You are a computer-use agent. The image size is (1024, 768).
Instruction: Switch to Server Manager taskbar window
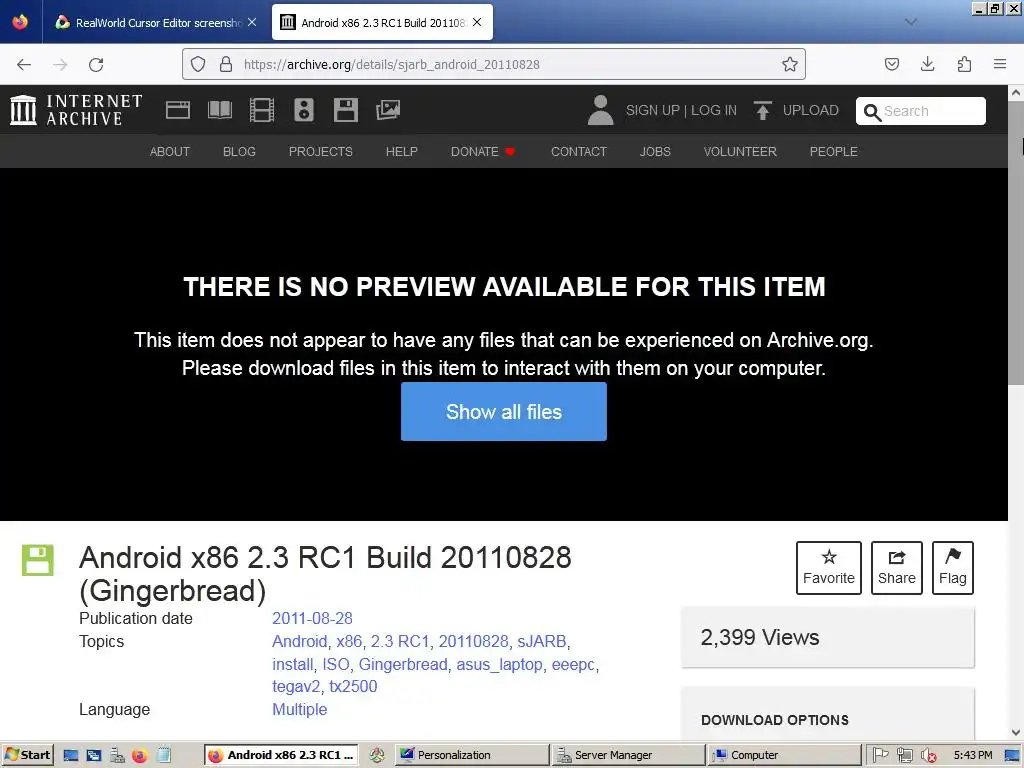point(628,755)
